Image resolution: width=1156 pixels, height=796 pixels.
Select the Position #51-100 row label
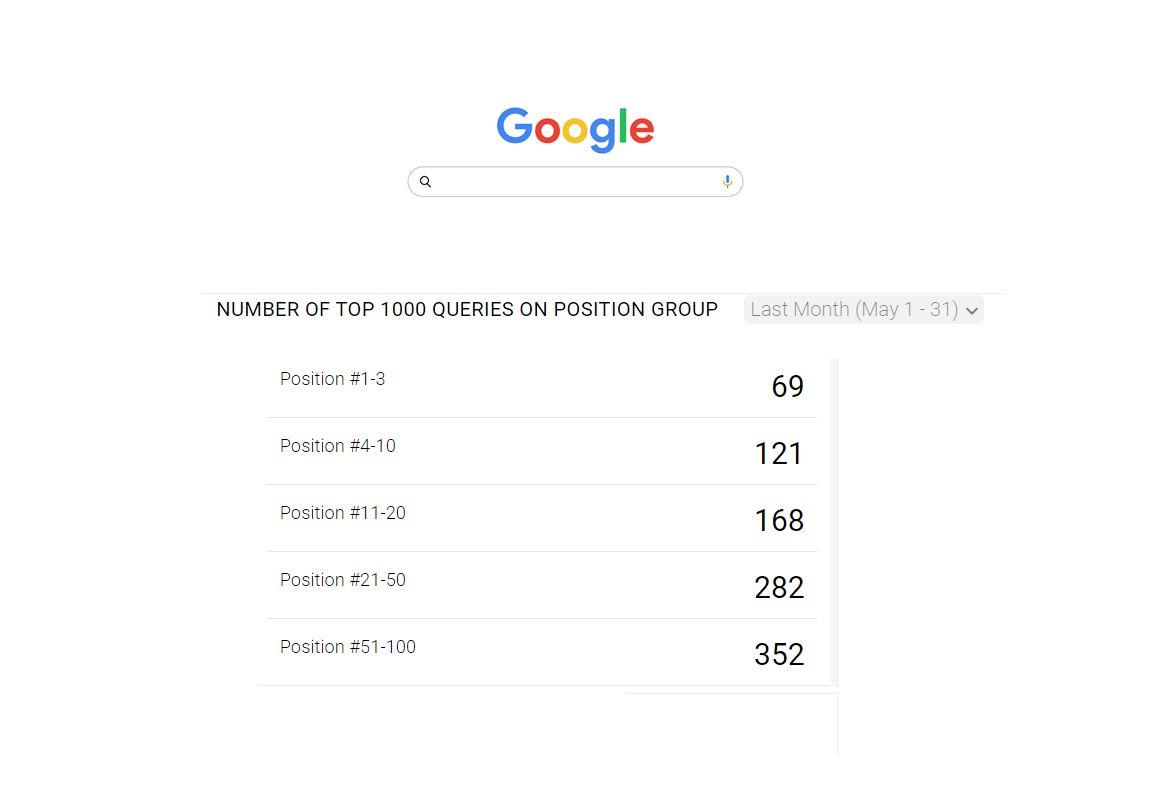(347, 647)
